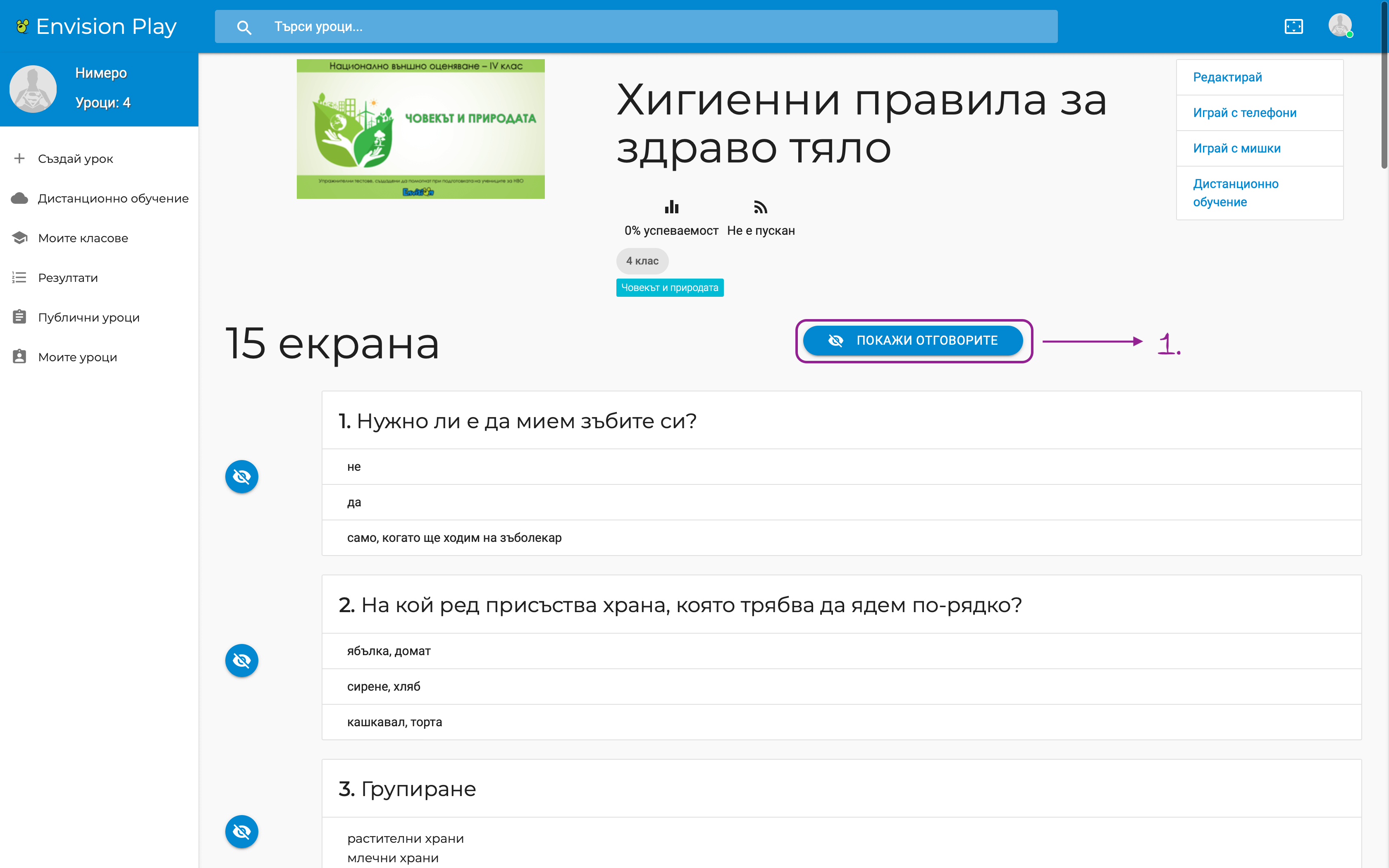Go to Резултати in sidebar

68,278
